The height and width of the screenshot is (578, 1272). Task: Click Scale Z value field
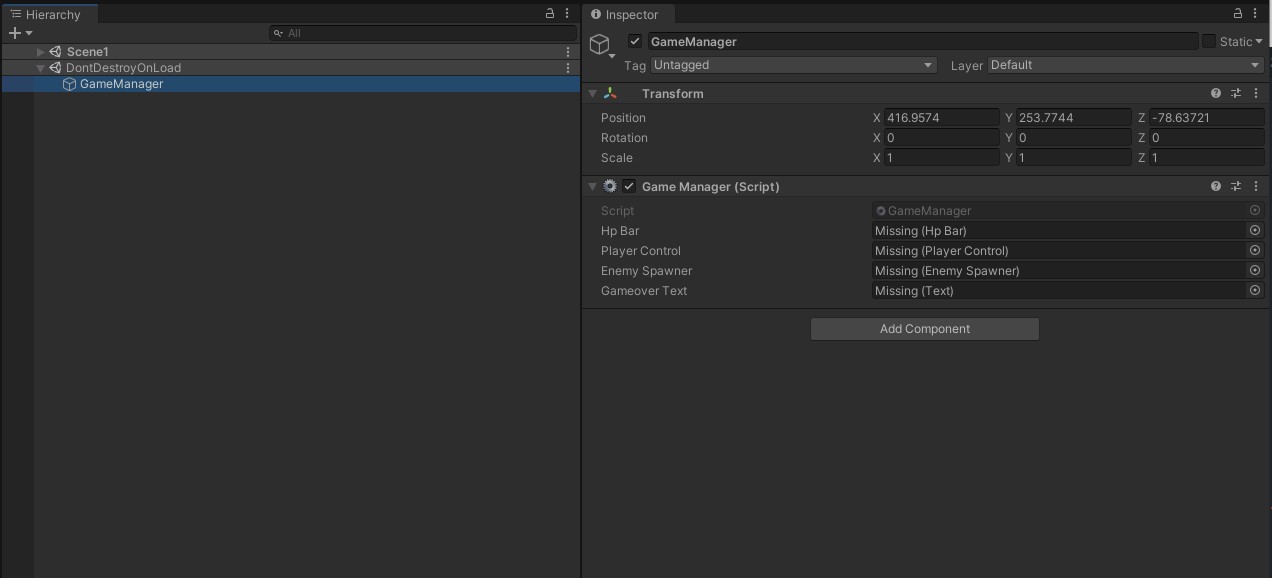coord(1207,158)
